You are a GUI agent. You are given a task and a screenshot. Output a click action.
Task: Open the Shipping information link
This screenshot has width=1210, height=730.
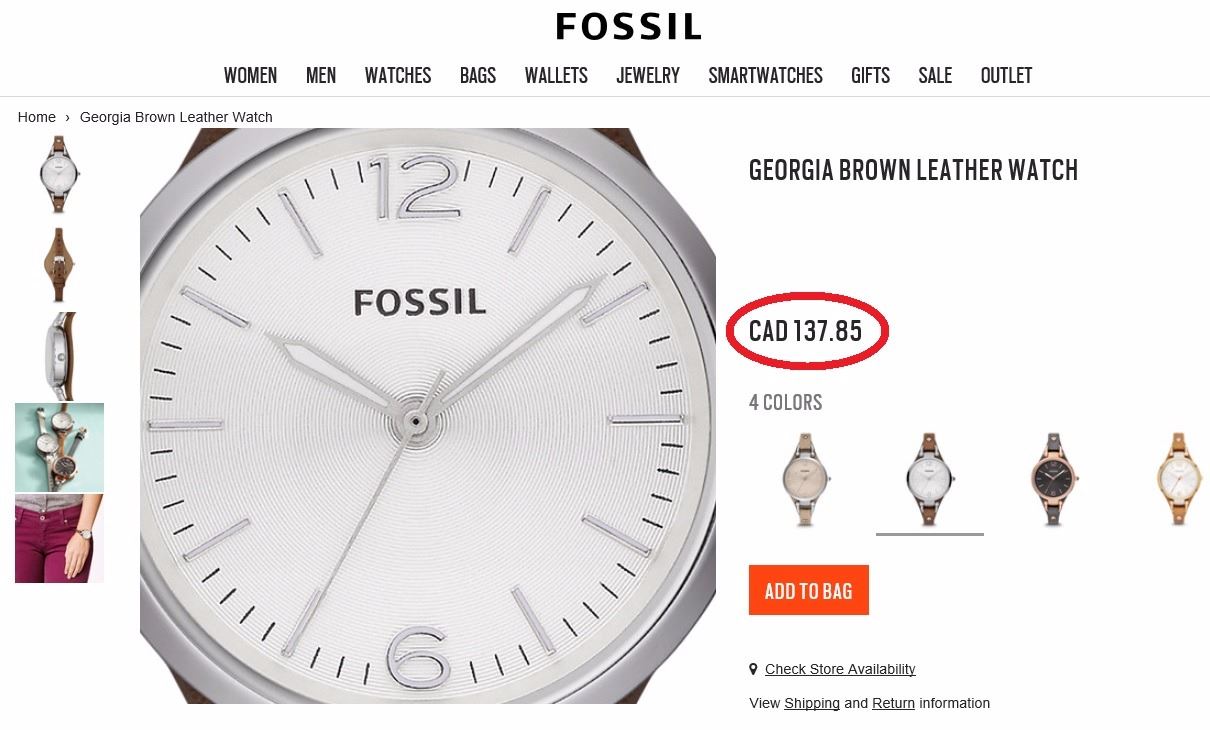(812, 703)
